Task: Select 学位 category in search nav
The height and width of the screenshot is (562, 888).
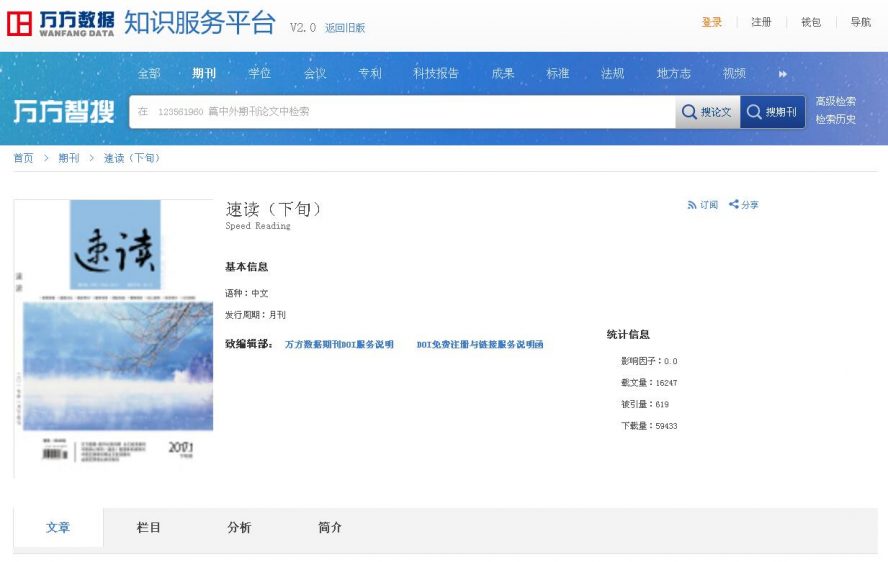Action: pos(259,74)
